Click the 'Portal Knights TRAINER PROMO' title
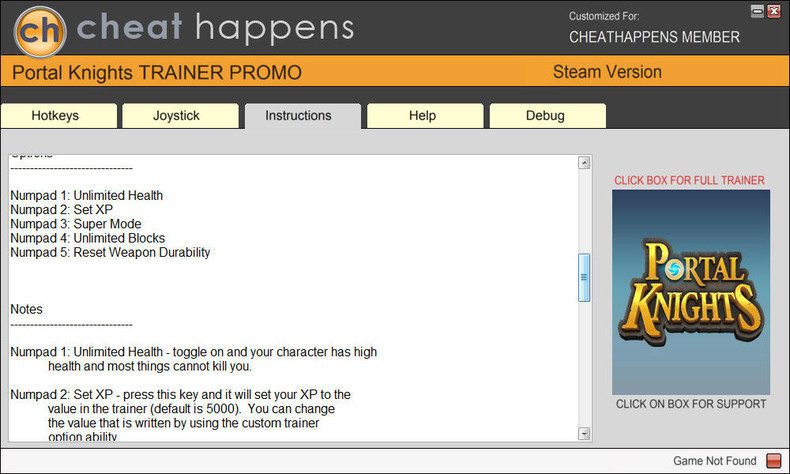790x474 pixels. click(157, 73)
